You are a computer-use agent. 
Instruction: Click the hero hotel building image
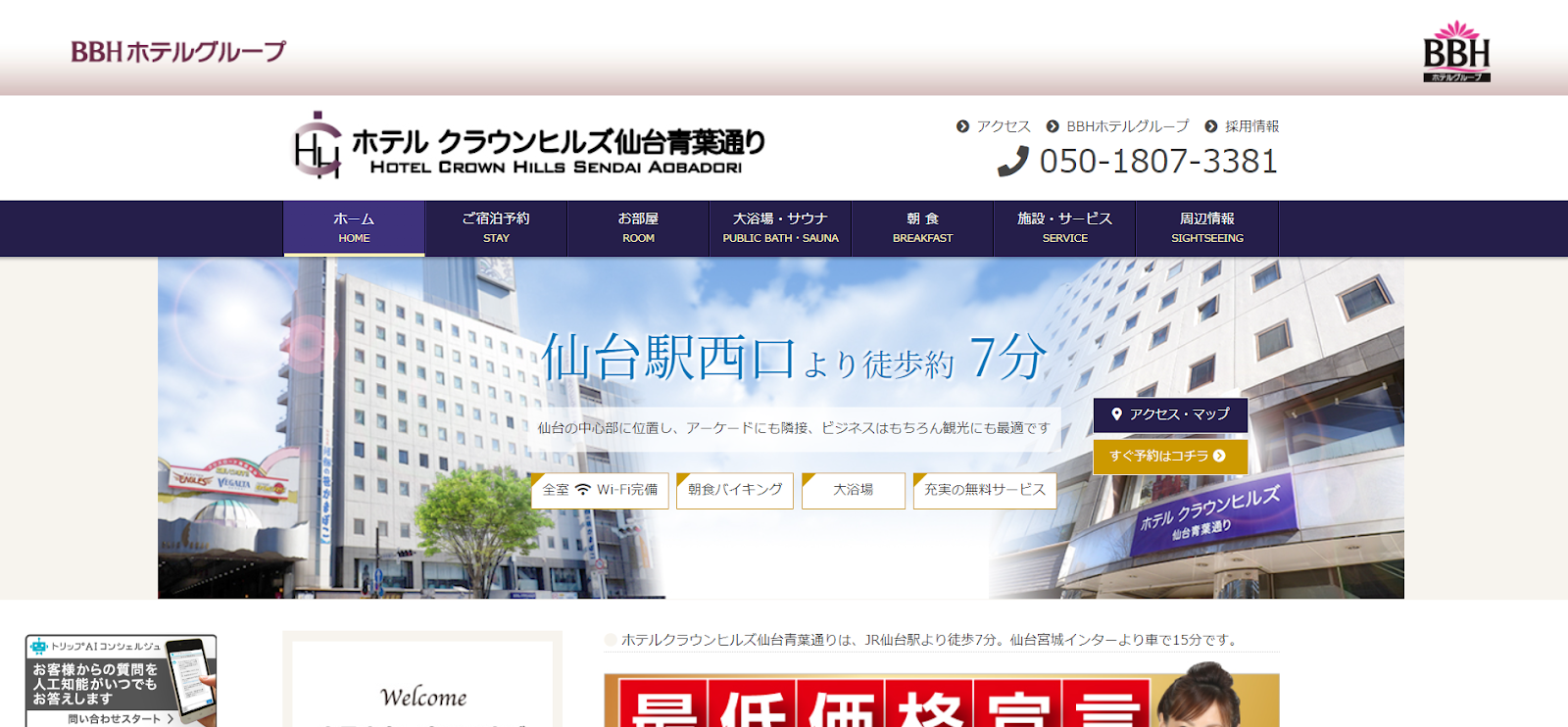point(781,428)
